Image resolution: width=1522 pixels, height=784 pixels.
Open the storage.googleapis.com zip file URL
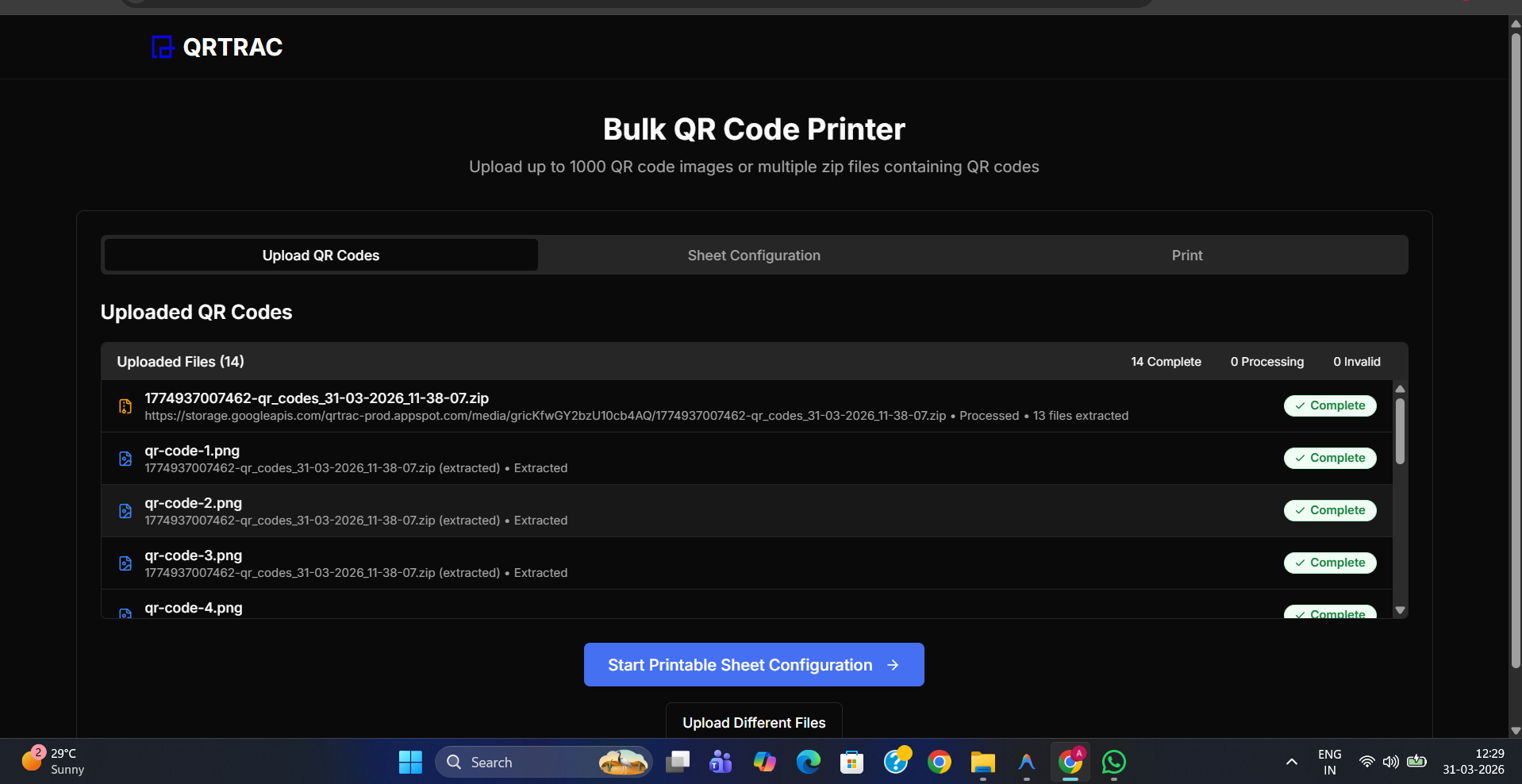click(x=545, y=416)
